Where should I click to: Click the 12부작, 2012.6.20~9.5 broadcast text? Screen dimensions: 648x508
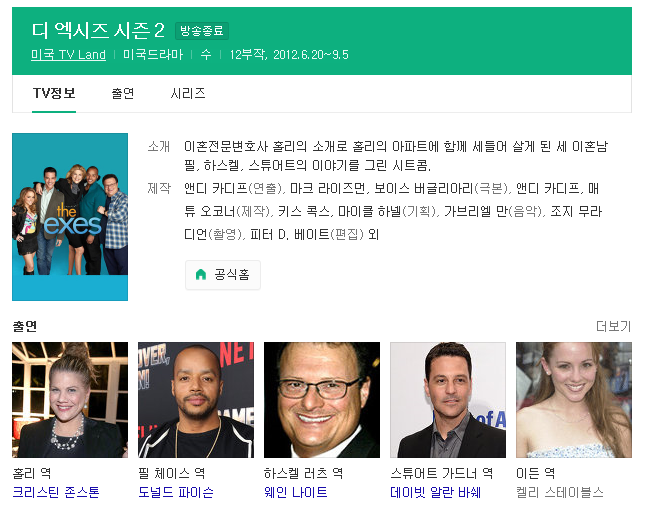tap(289, 55)
